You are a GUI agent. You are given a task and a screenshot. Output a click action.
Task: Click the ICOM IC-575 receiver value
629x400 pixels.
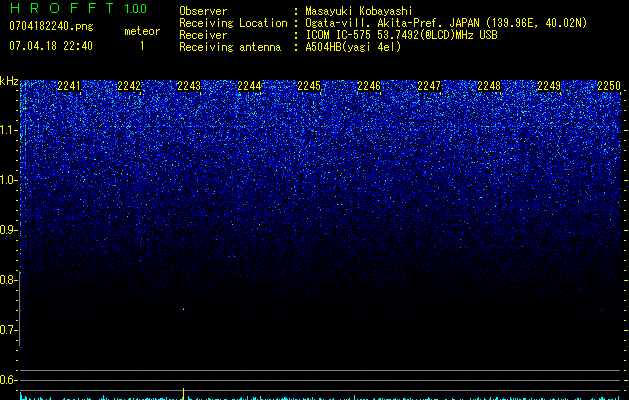402,35
